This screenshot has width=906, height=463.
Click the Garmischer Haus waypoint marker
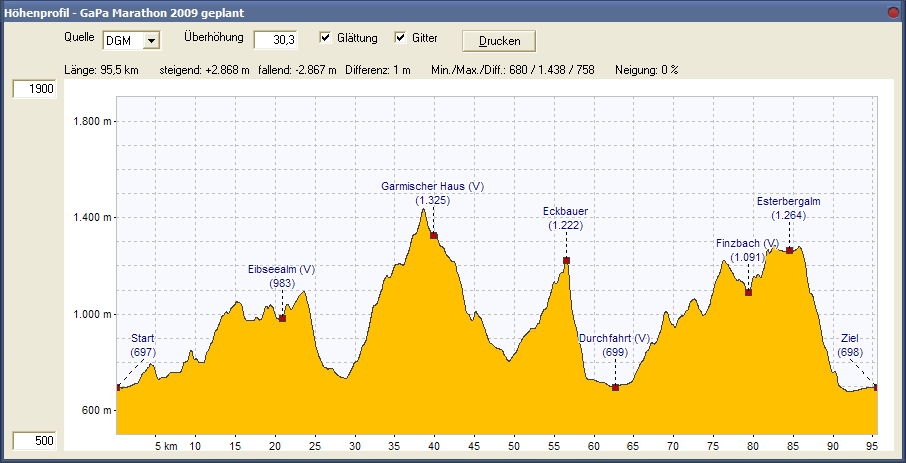pyautogui.click(x=433, y=236)
